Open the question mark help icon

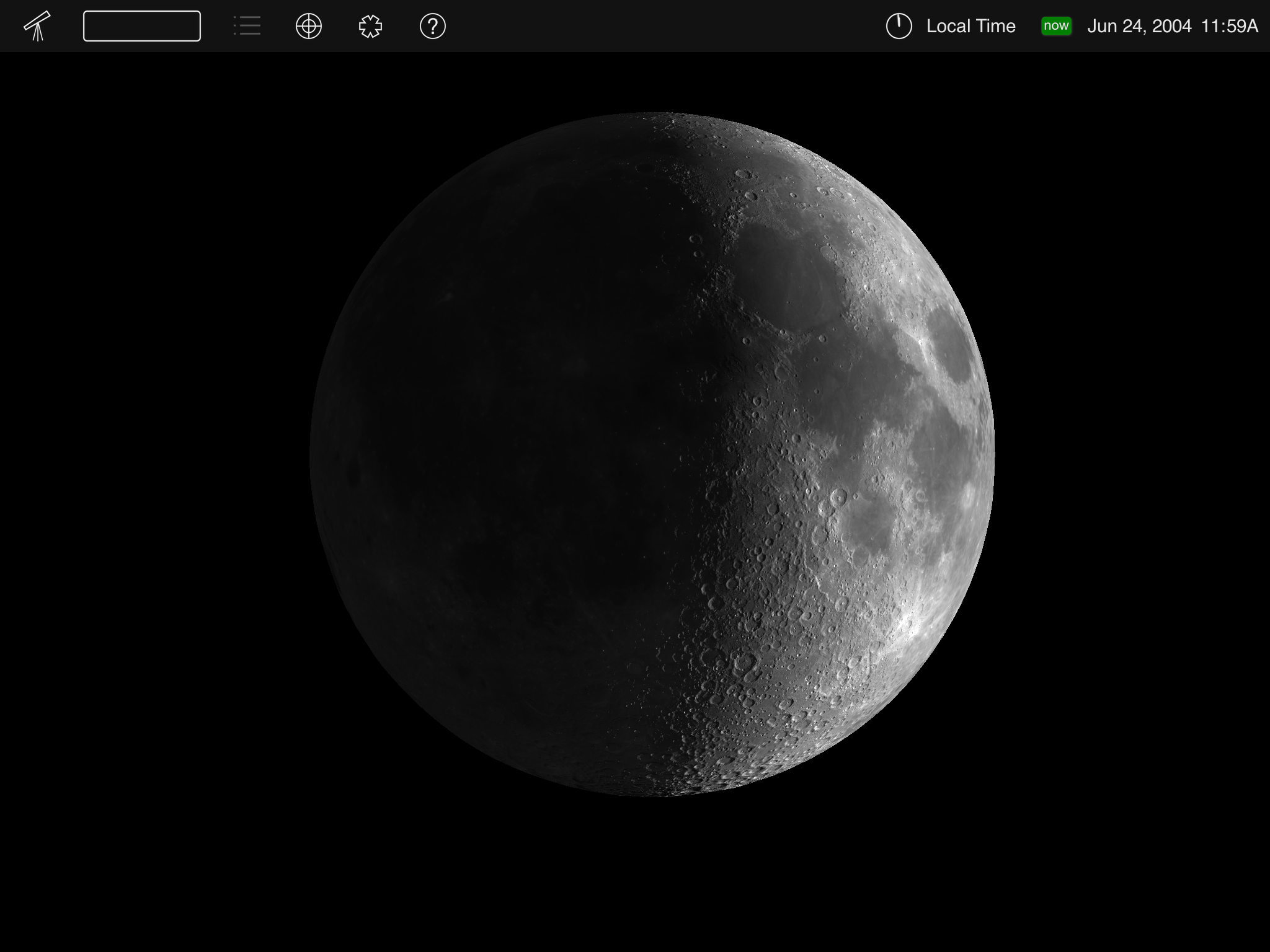point(432,26)
